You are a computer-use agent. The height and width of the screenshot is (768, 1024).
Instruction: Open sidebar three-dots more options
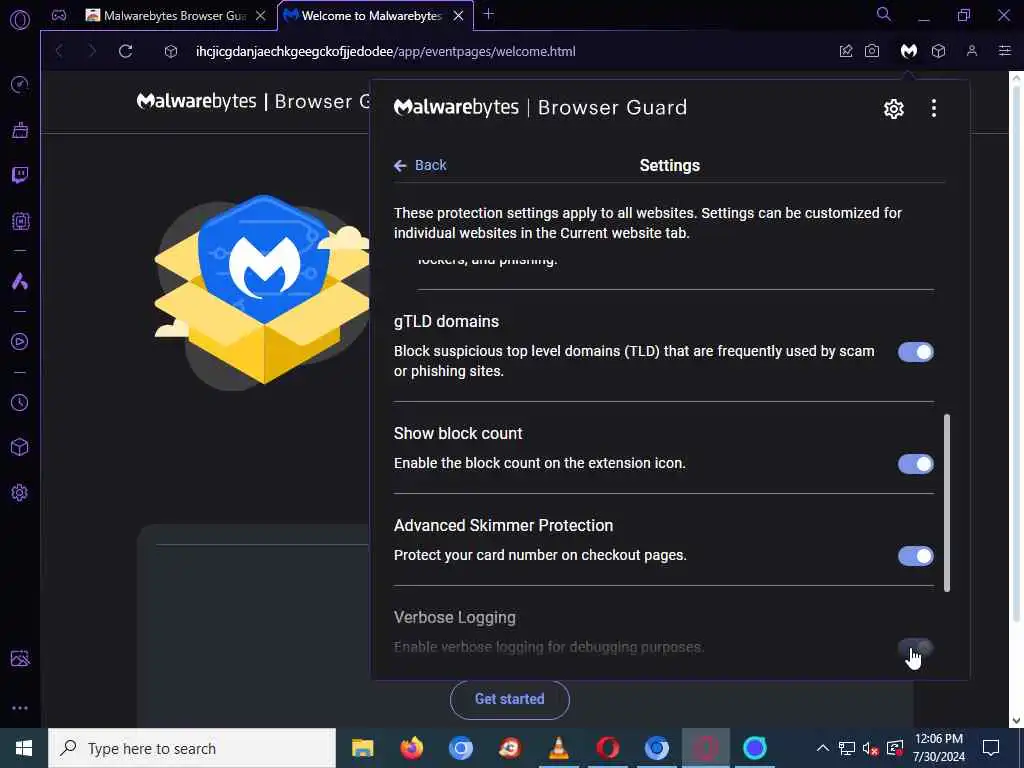20,708
